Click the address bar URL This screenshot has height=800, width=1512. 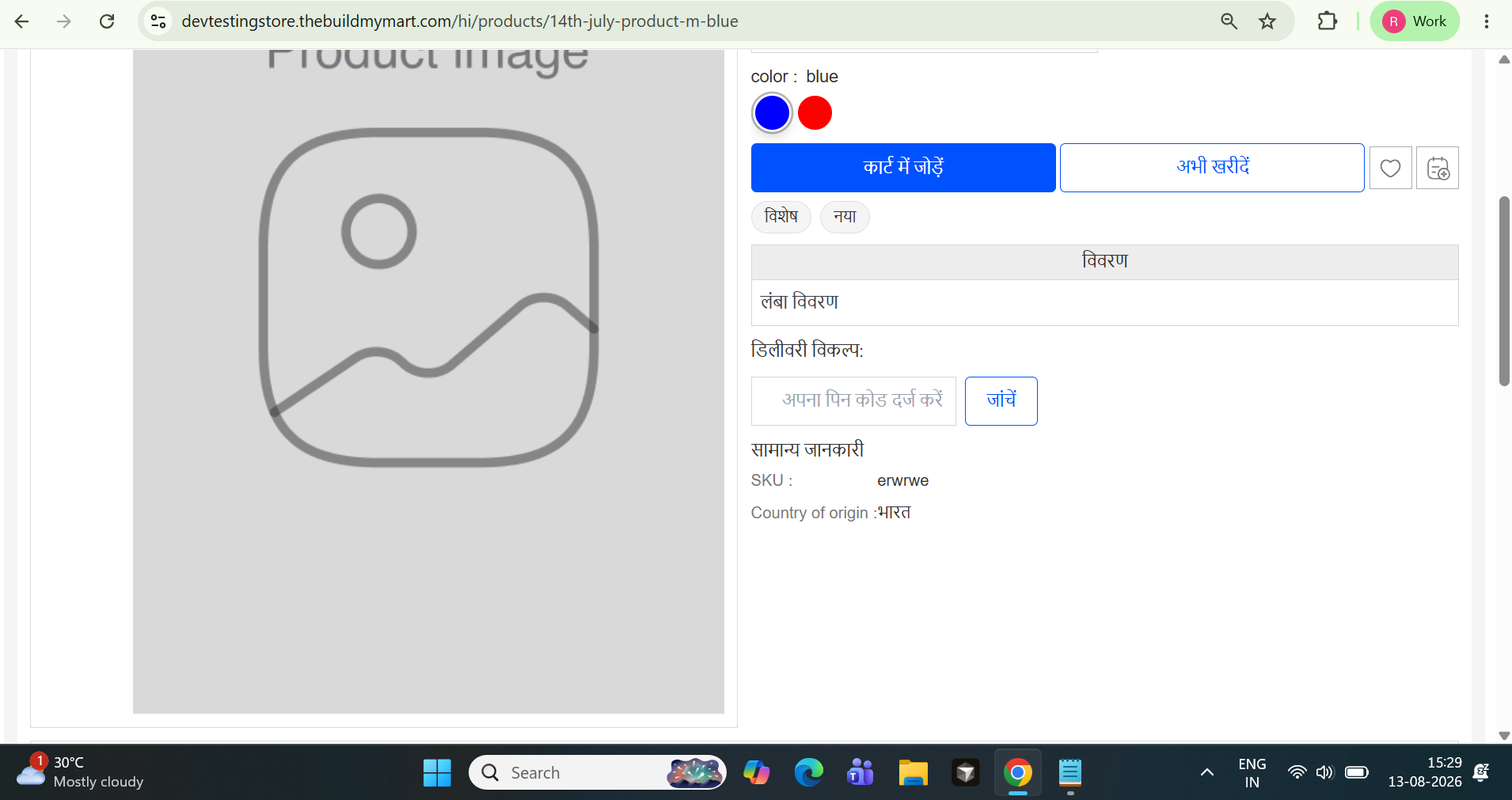coord(460,21)
